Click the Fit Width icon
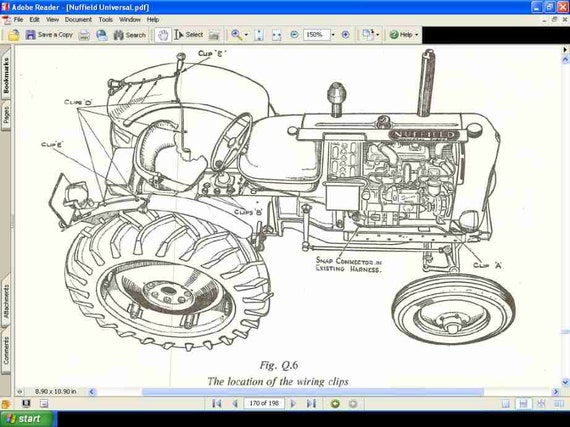The image size is (570, 427). (x=277, y=35)
